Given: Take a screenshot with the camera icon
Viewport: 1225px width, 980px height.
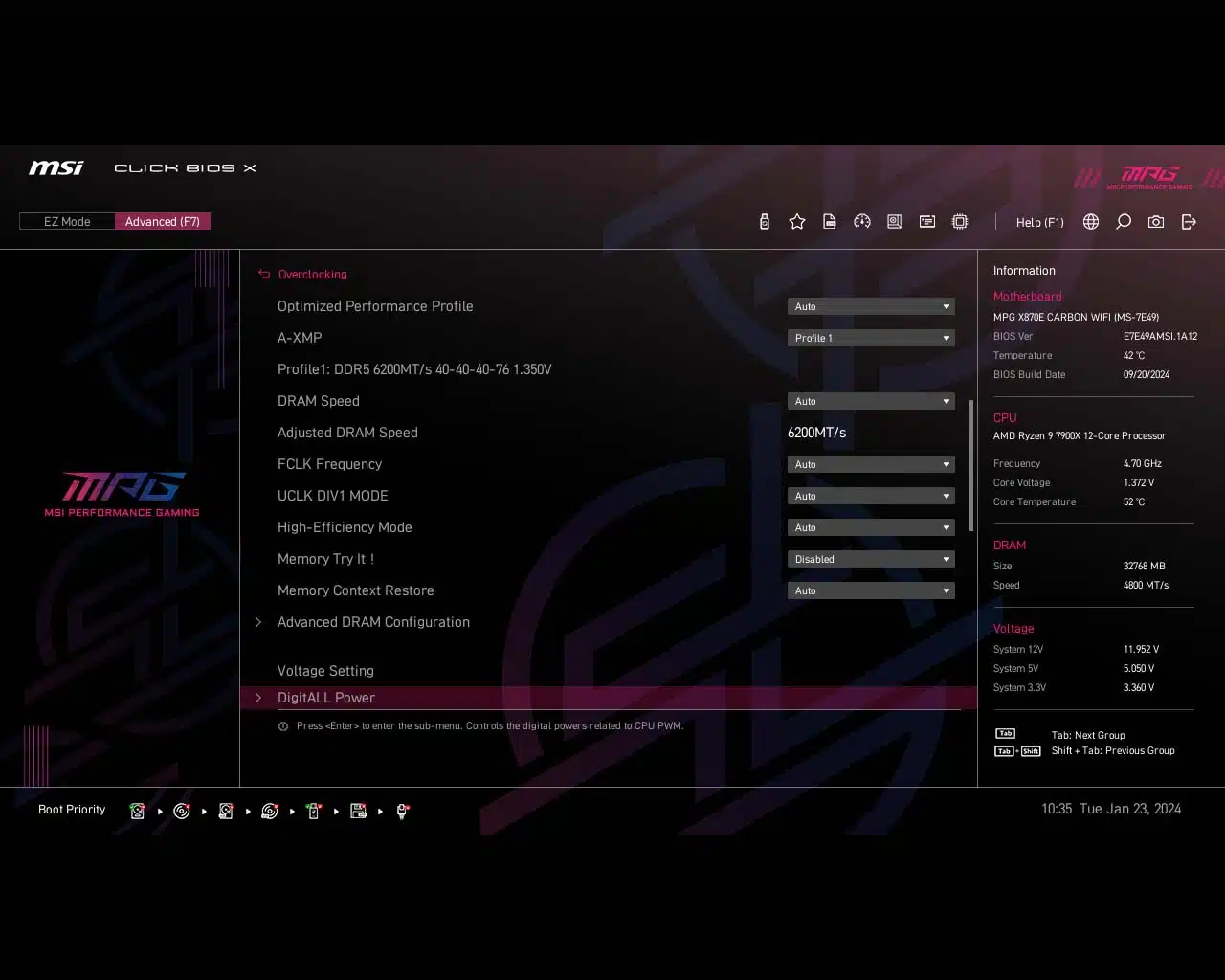Looking at the screenshot, I should coord(1156,222).
